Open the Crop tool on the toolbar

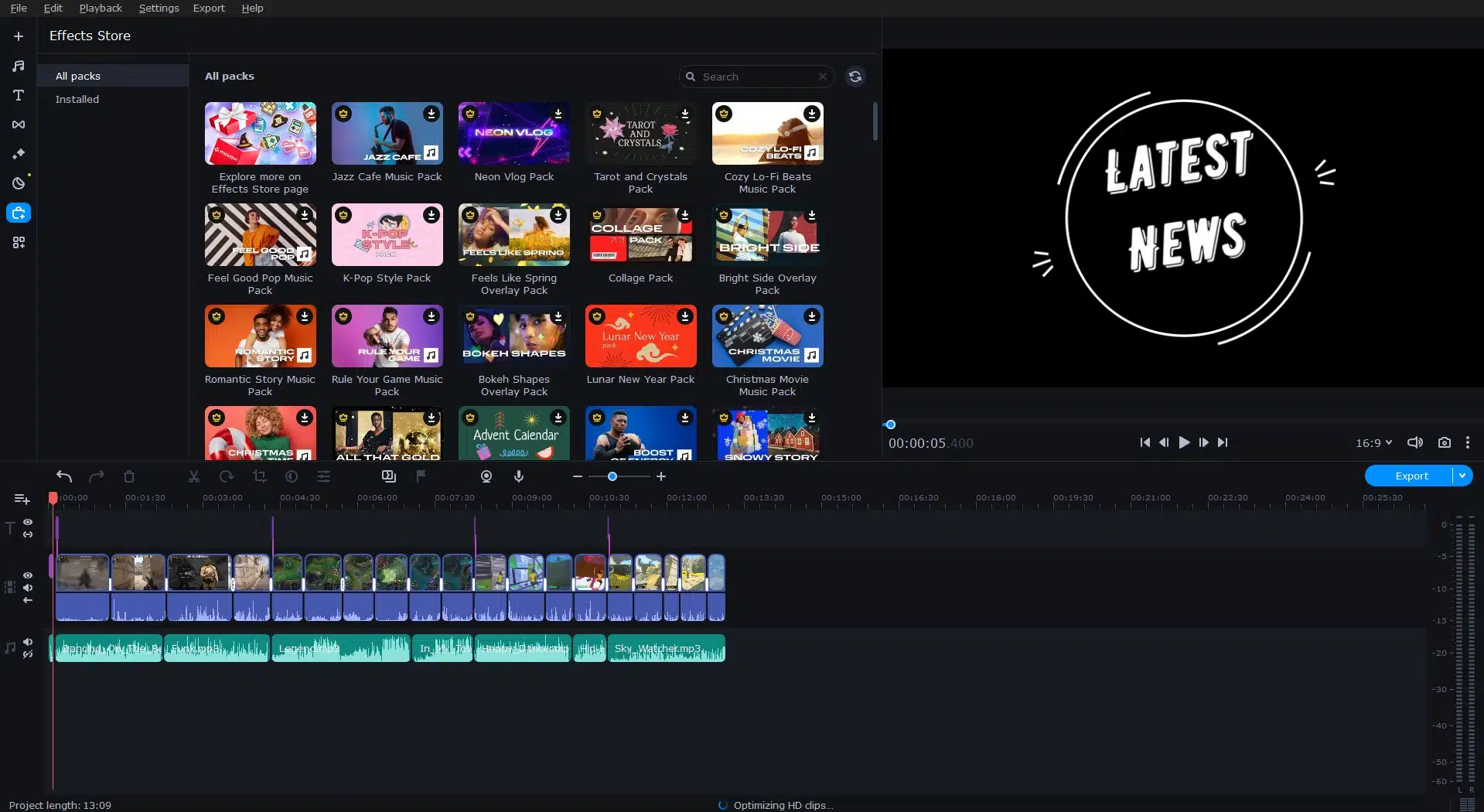click(260, 476)
